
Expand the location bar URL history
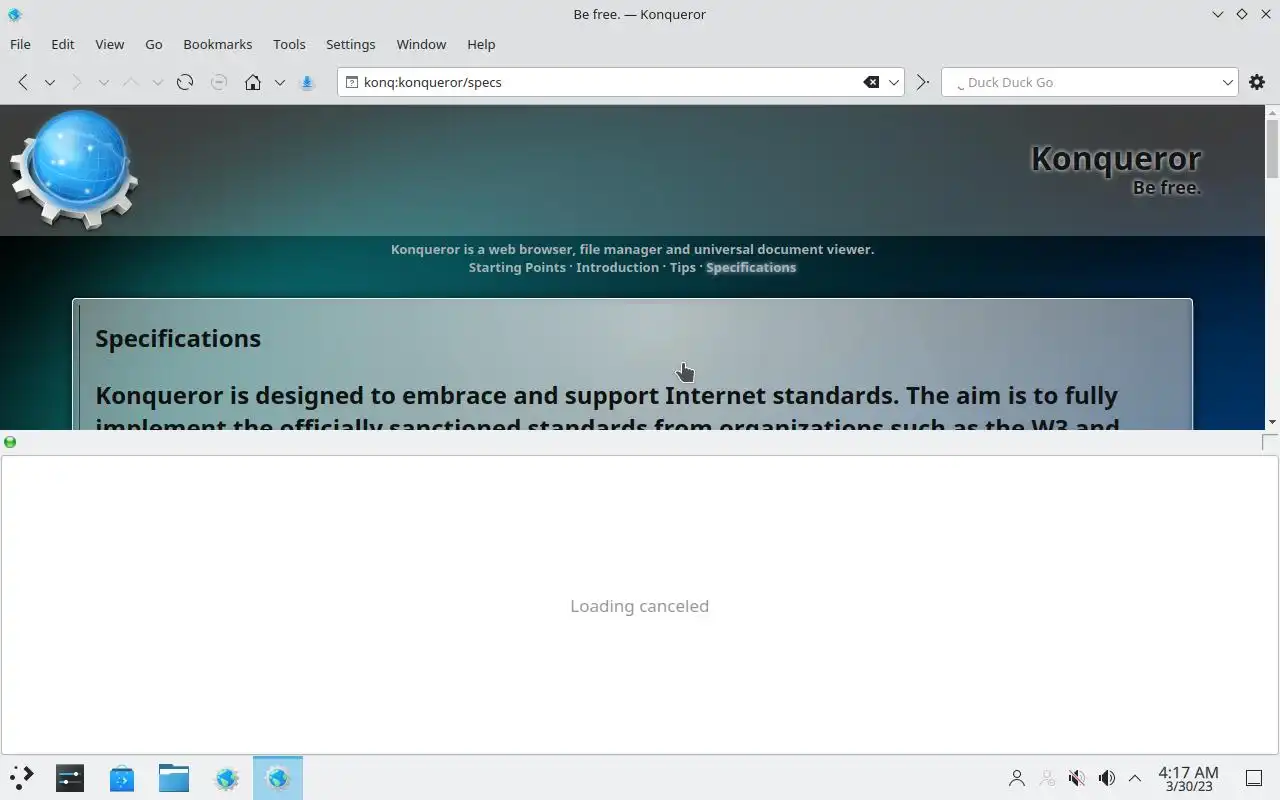point(894,82)
